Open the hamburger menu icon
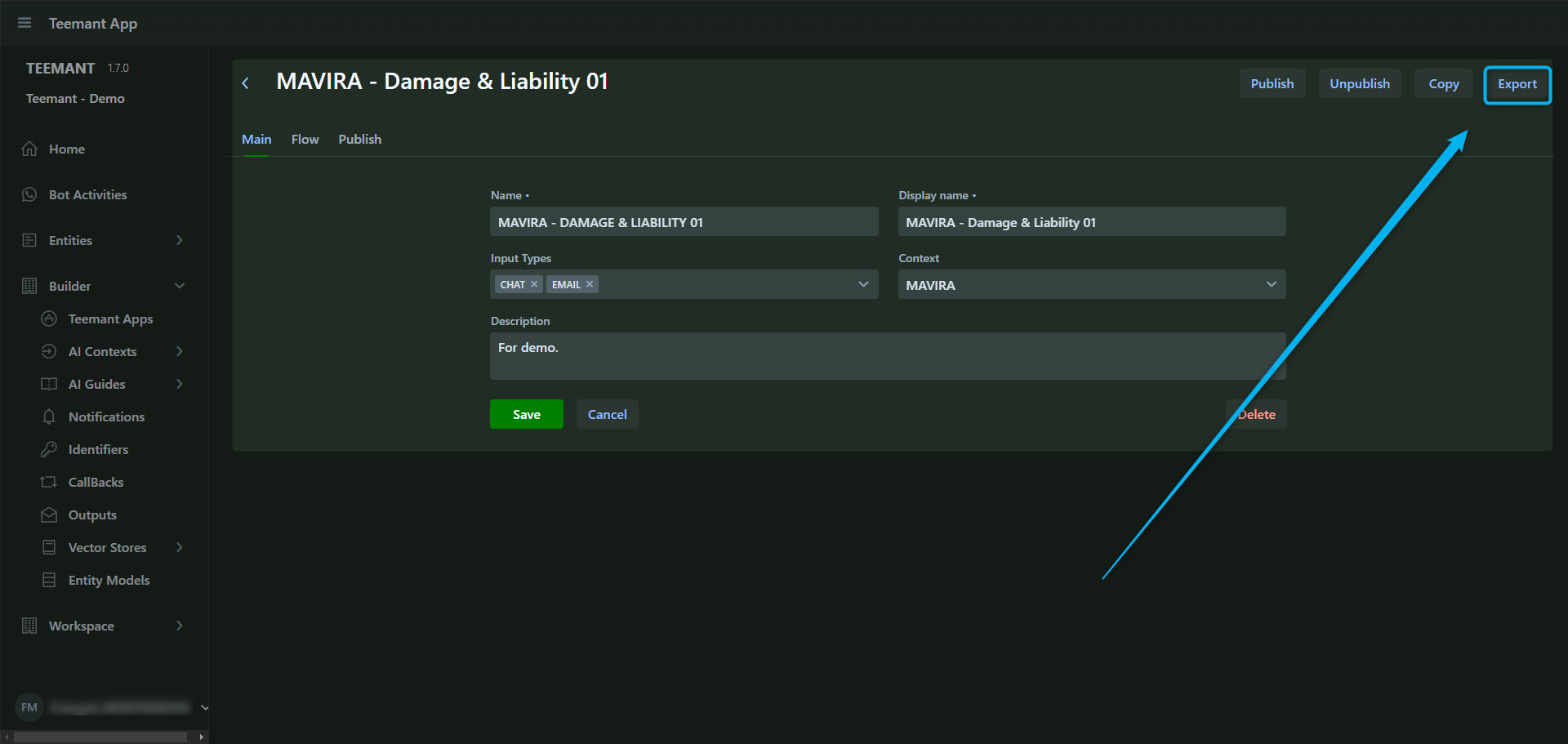This screenshot has width=1568, height=744. [x=24, y=23]
